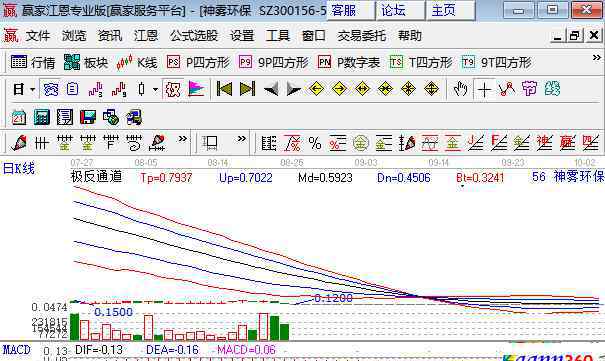This screenshot has width=605, height=361.
Task: Jump to the first bar
Action: tap(224, 89)
